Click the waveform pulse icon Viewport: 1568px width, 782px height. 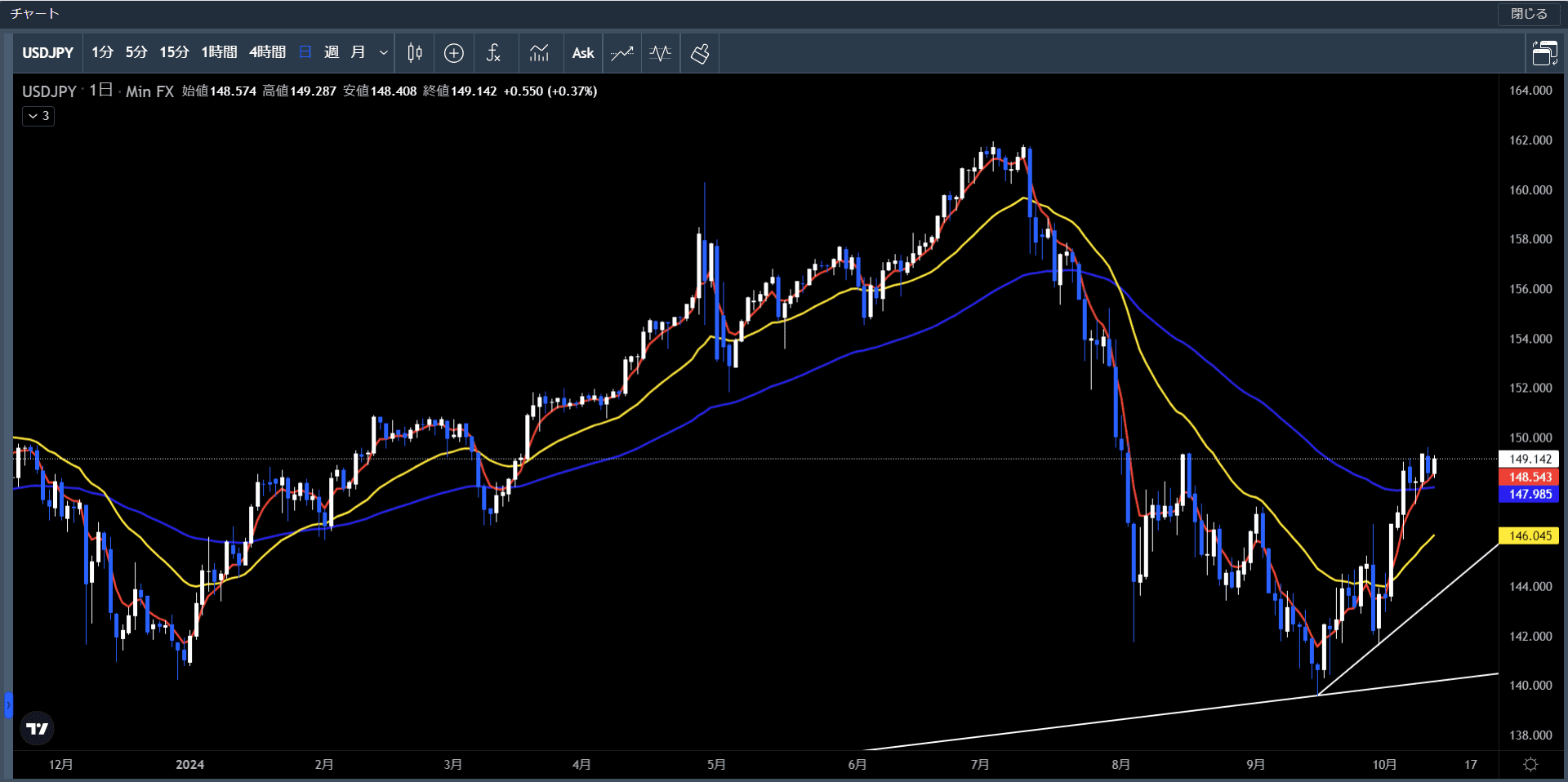coord(661,53)
